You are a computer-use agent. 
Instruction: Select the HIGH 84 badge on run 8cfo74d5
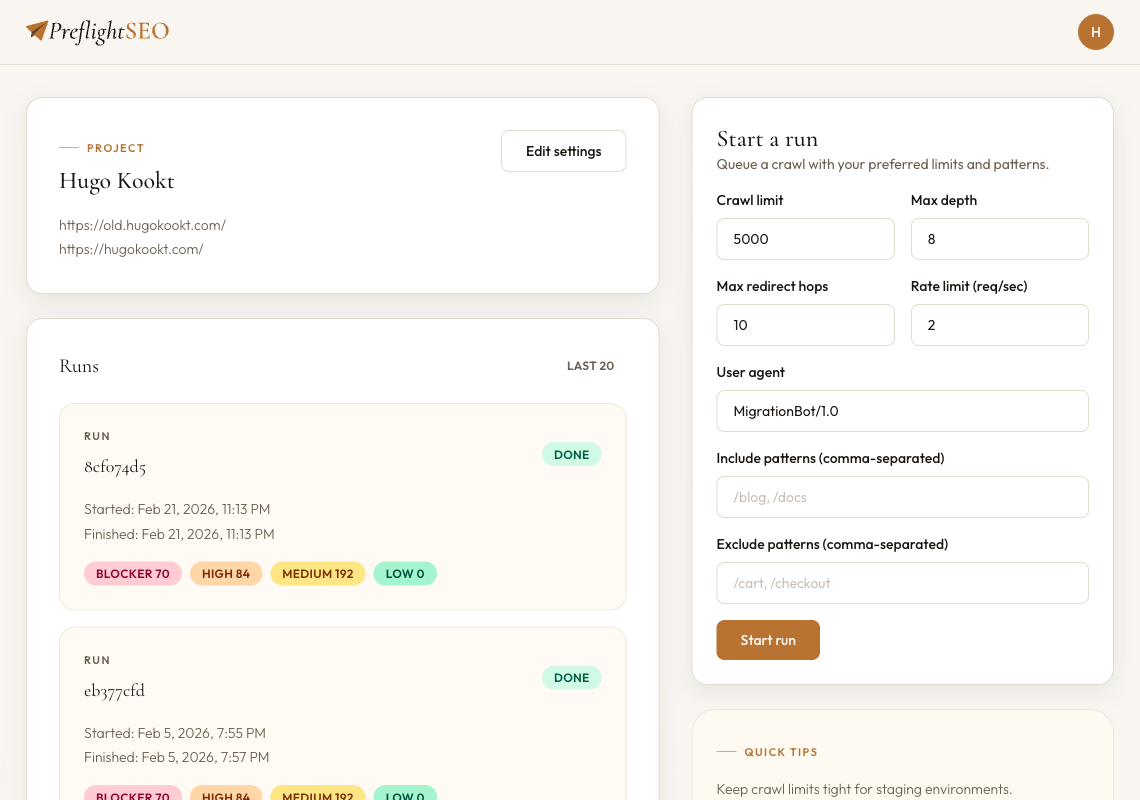pyautogui.click(x=226, y=573)
